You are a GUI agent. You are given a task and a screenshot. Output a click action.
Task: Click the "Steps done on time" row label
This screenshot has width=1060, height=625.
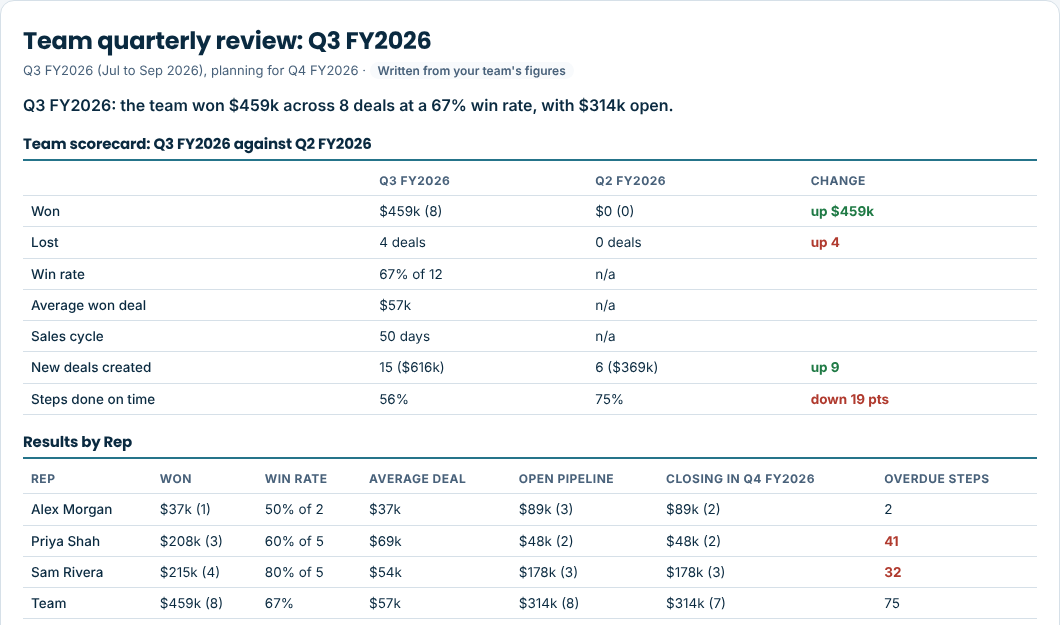93,399
